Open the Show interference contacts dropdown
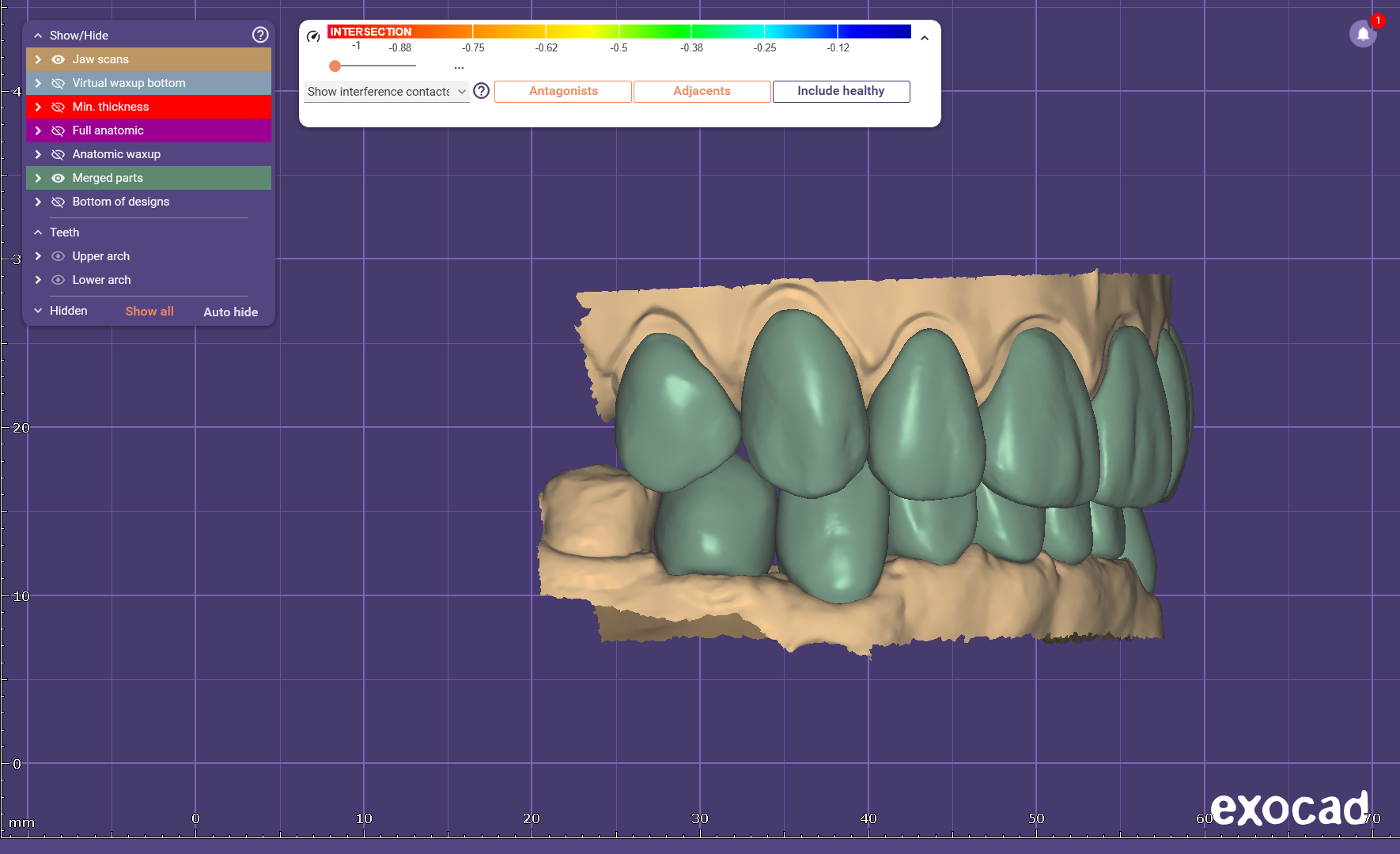 pyautogui.click(x=386, y=92)
